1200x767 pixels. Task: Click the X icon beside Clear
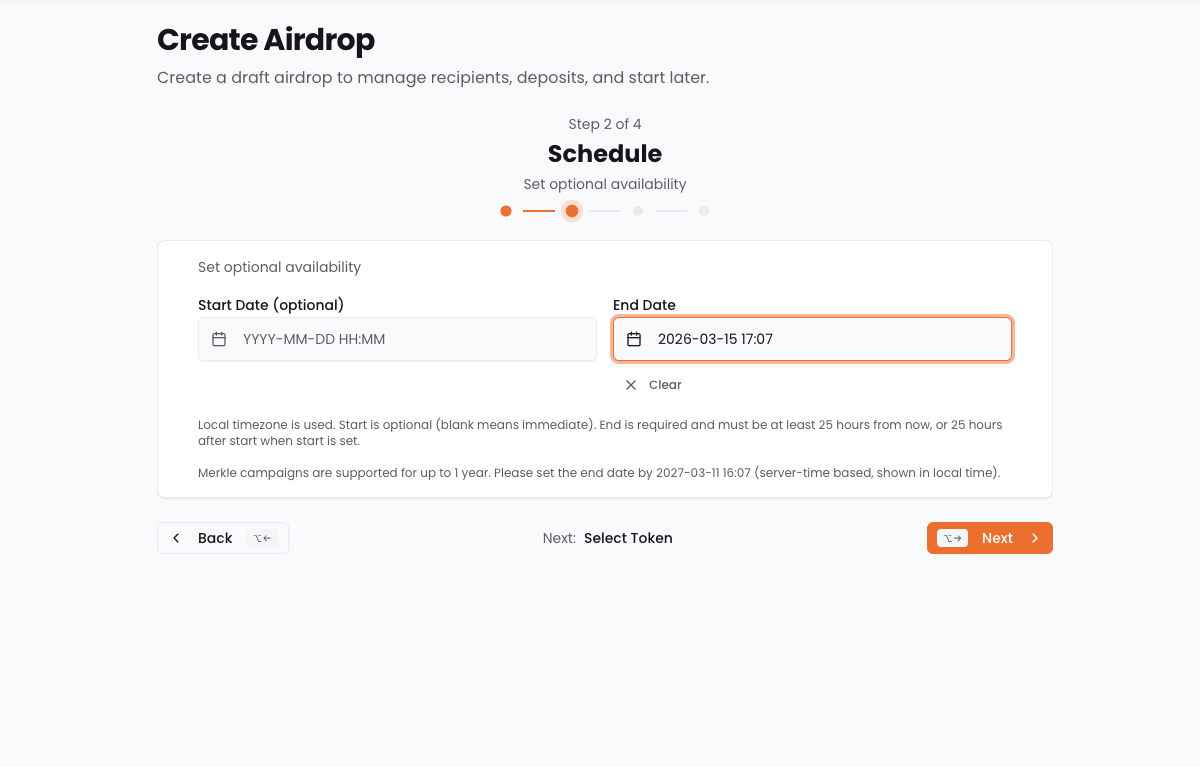(x=631, y=385)
